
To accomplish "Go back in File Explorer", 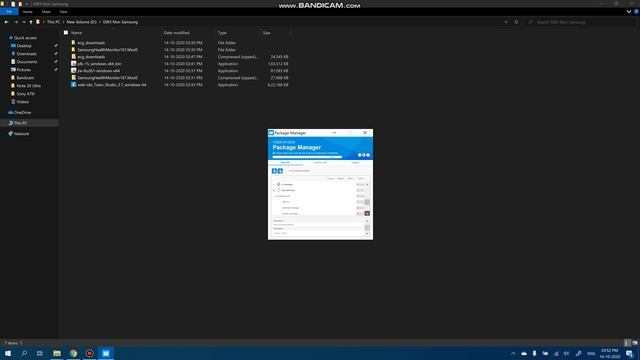I will [x=7, y=22].
